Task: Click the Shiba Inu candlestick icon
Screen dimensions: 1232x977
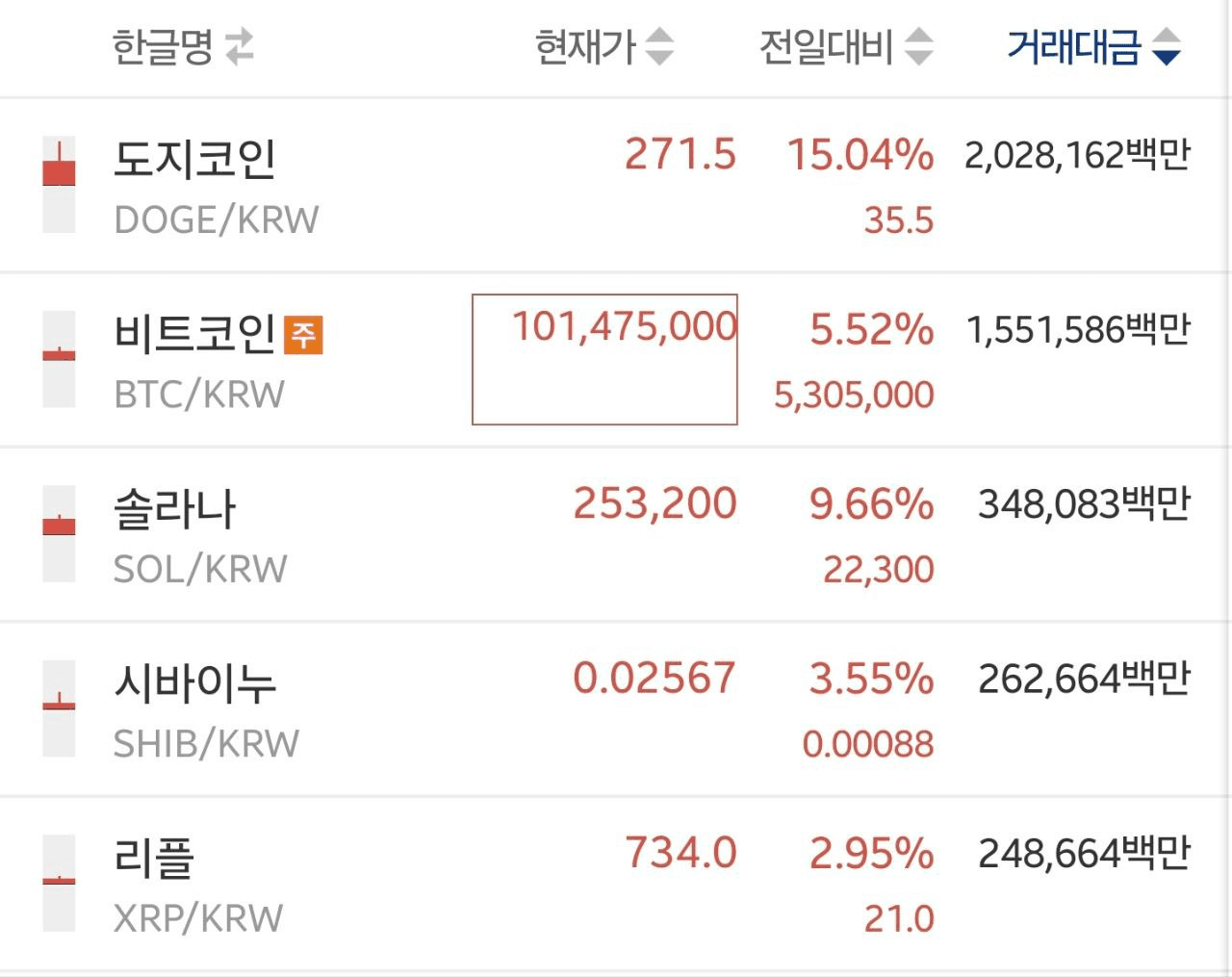Action: pyautogui.click(x=59, y=708)
